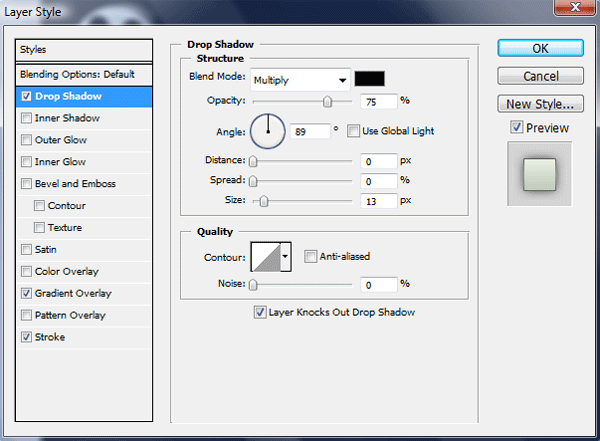The image size is (600, 441).
Task: Open the Blend Mode dropdown
Action: [299, 79]
